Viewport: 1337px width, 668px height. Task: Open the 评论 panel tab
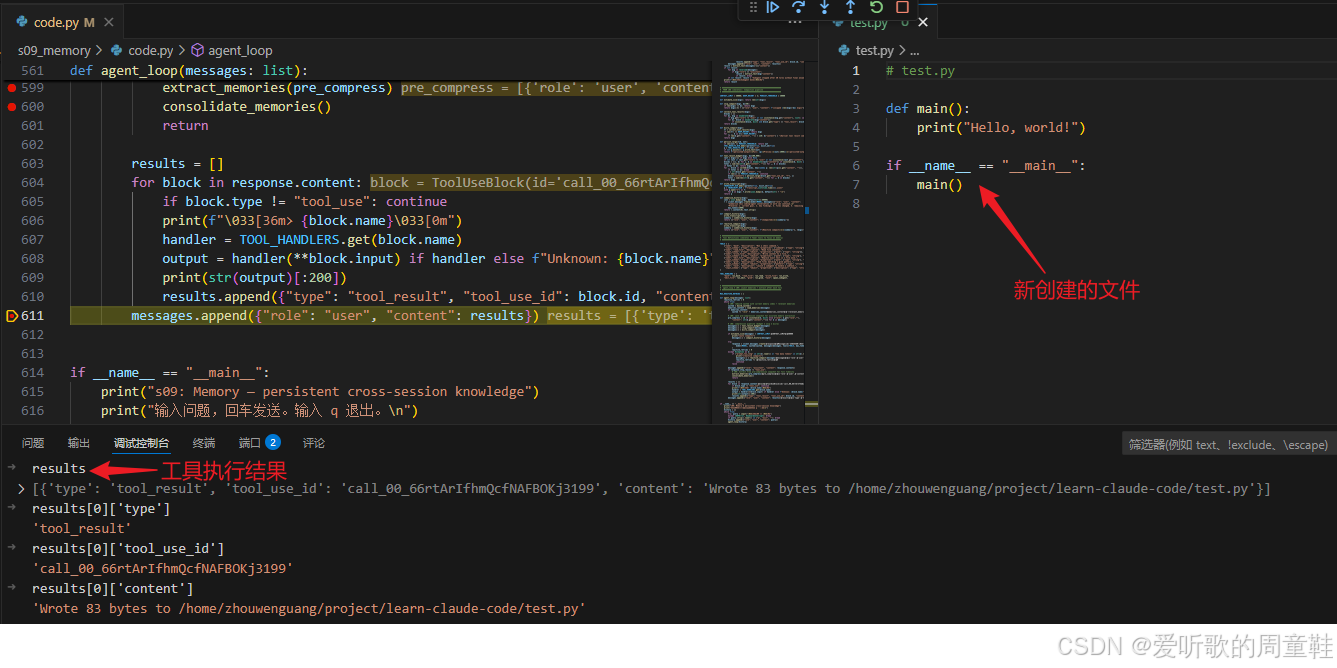tap(314, 443)
